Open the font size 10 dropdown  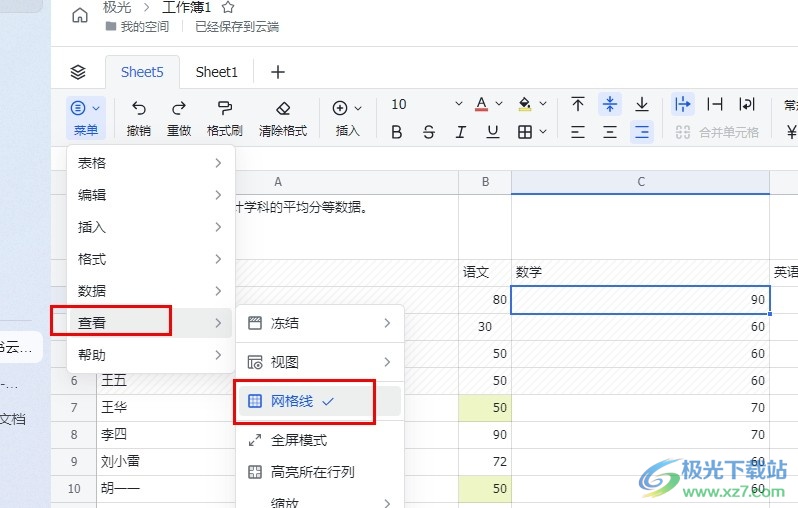(426, 104)
